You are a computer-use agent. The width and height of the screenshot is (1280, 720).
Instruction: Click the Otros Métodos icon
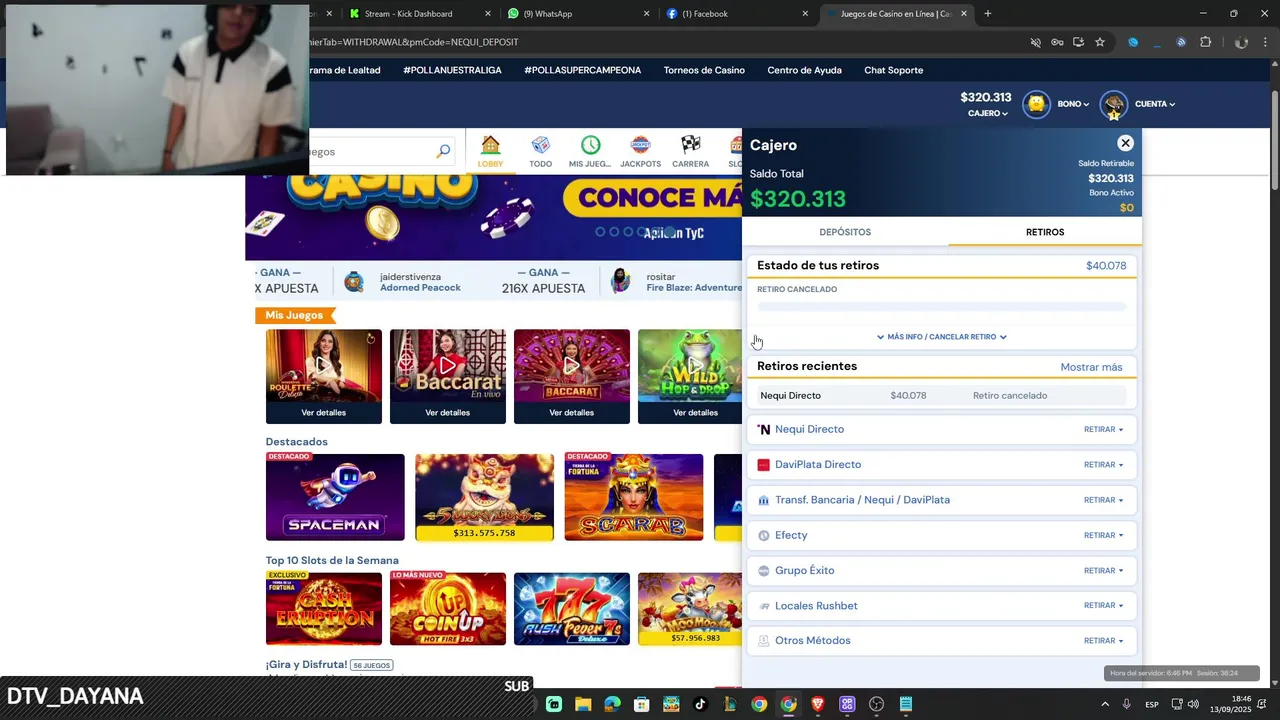(x=764, y=641)
